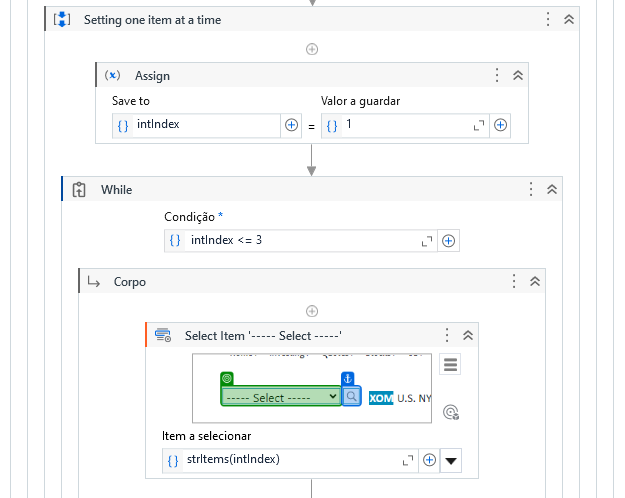Image resolution: width=625 pixels, height=498 pixels.
Task: Open the Corpo options menu
Action: (514, 281)
